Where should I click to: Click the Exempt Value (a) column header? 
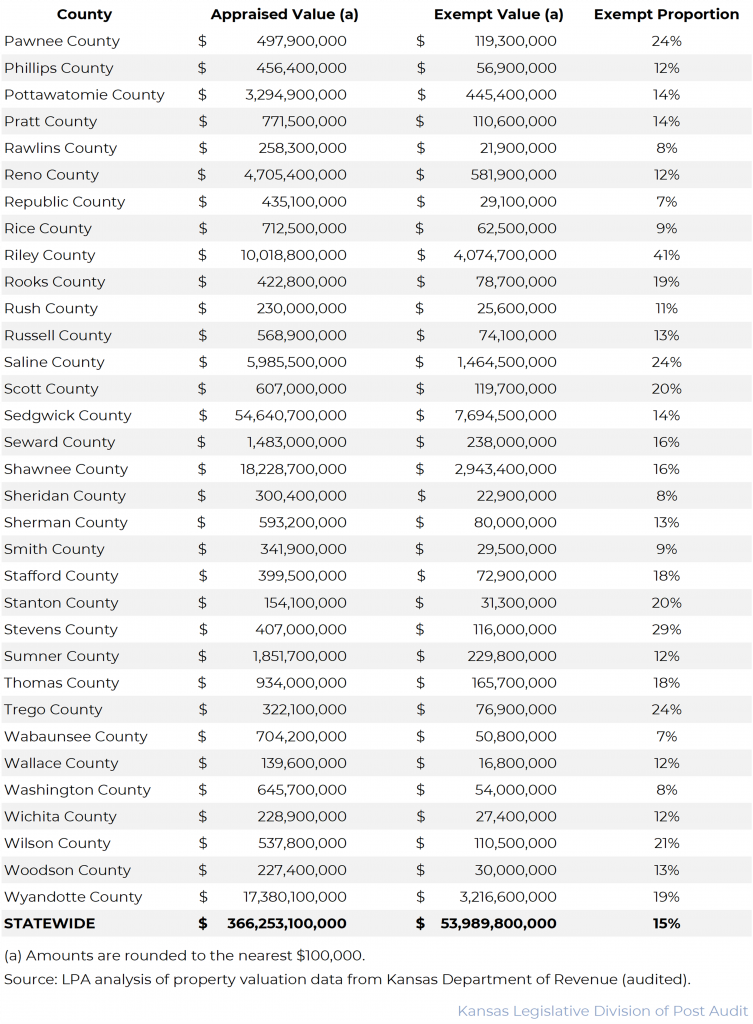[x=499, y=15]
